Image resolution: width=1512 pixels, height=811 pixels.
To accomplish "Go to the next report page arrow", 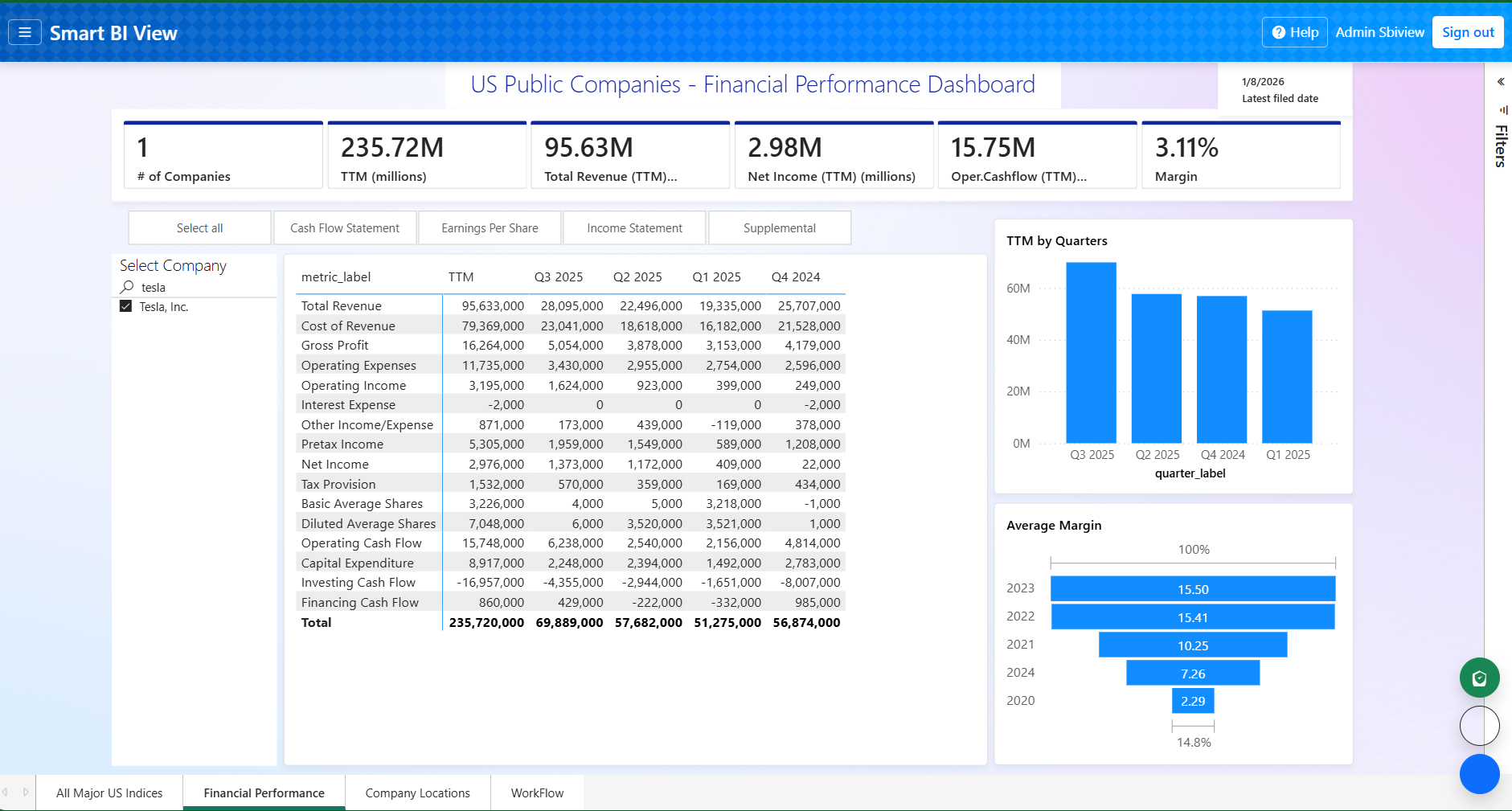I will pyautogui.click(x=26, y=793).
